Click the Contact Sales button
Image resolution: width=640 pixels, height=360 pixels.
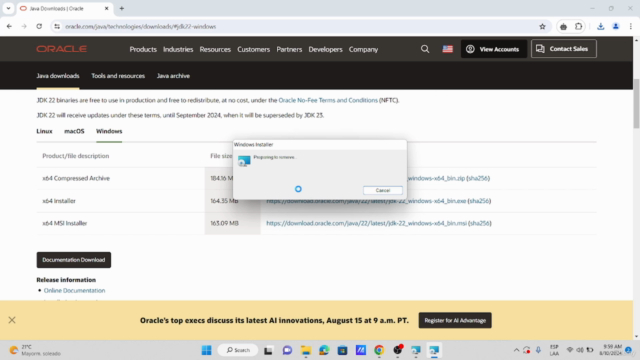click(x=563, y=49)
